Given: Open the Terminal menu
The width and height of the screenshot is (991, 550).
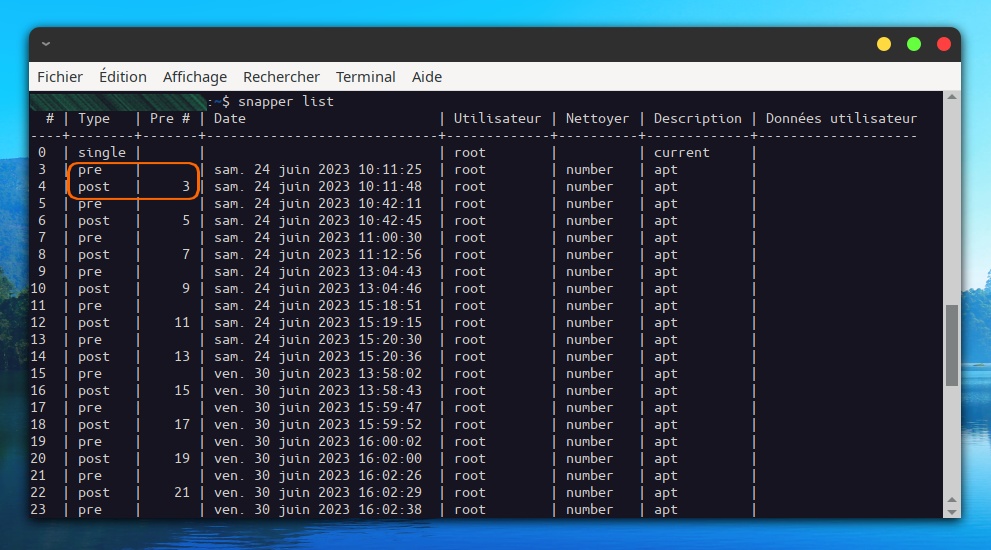Looking at the screenshot, I should (366, 77).
